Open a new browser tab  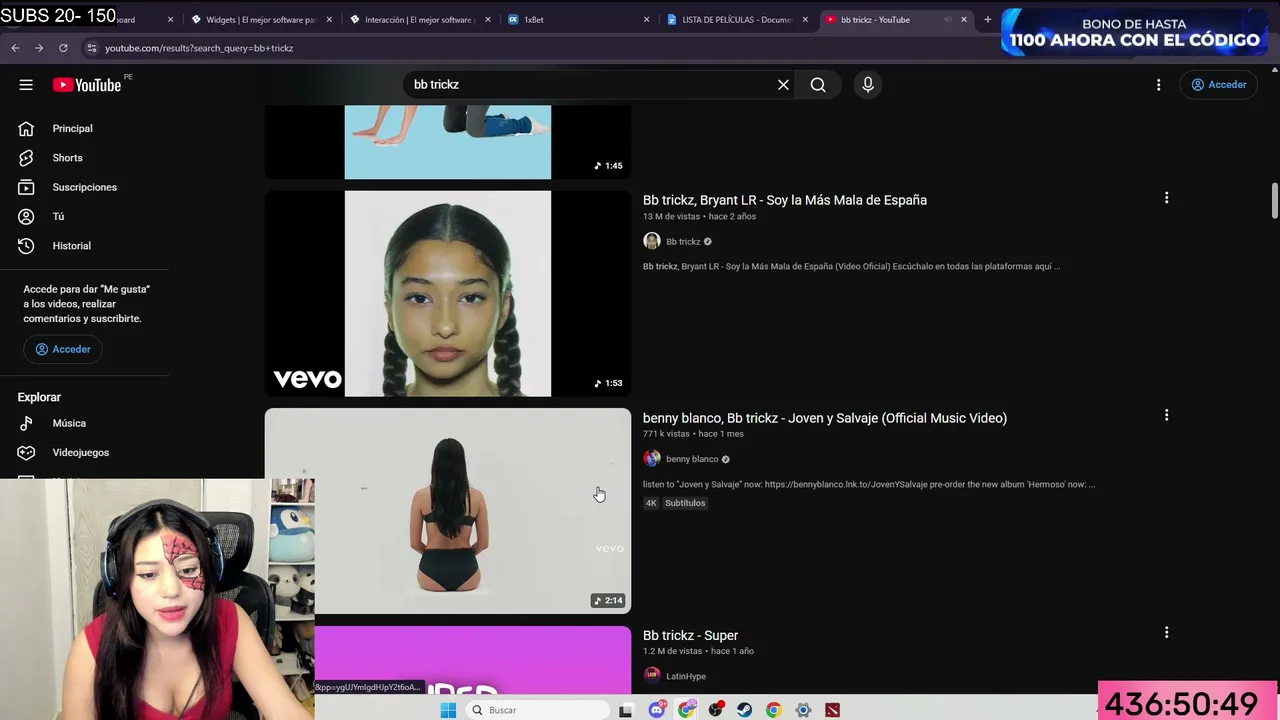click(988, 19)
